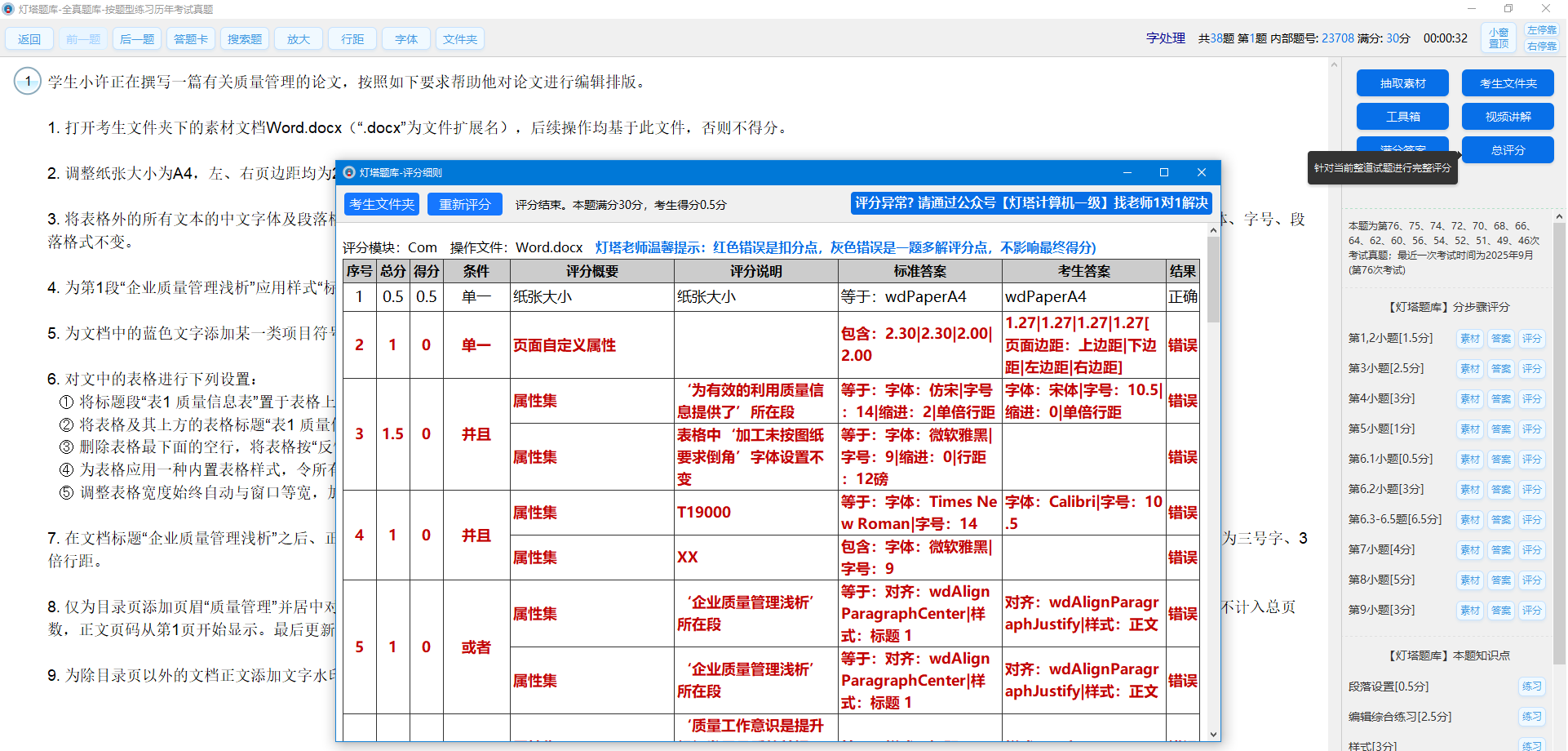Open the 字体 font tool

click(x=405, y=38)
